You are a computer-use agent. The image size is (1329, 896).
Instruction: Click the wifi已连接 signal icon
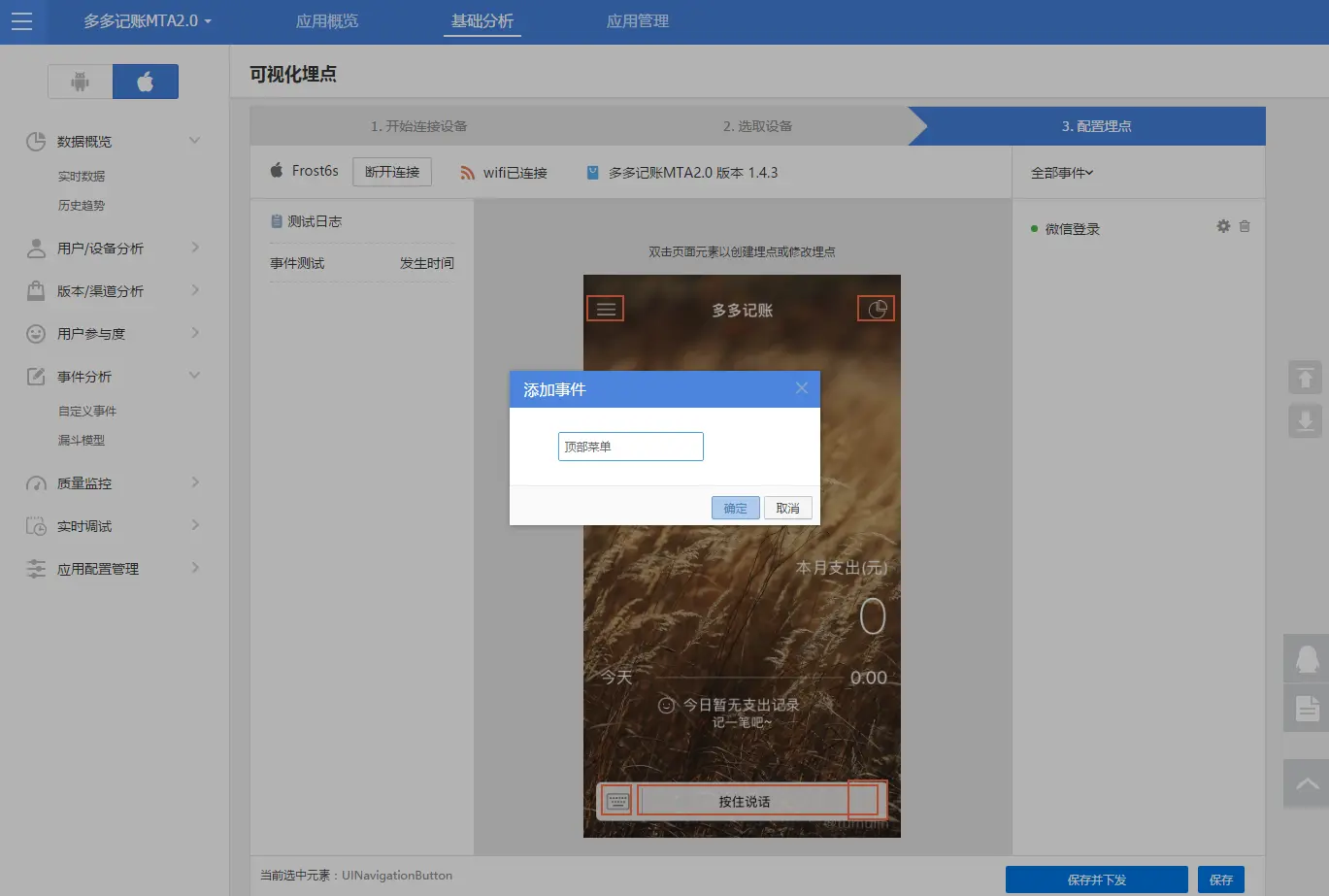click(x=468, y=173)
